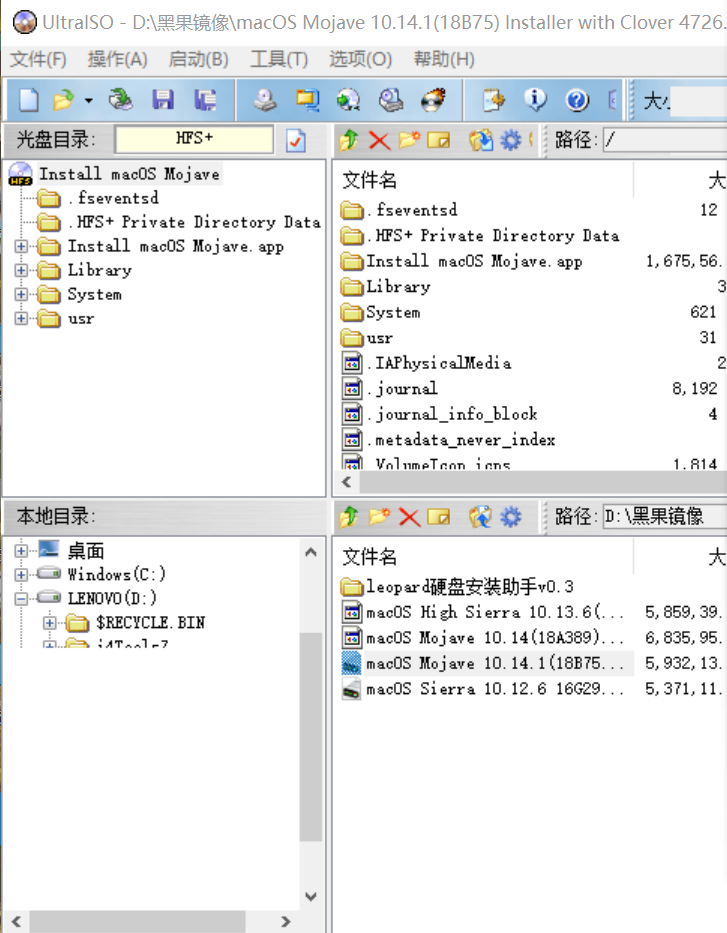
Task: Create a new folder in the local panel
Action: (x=379, y=516)
